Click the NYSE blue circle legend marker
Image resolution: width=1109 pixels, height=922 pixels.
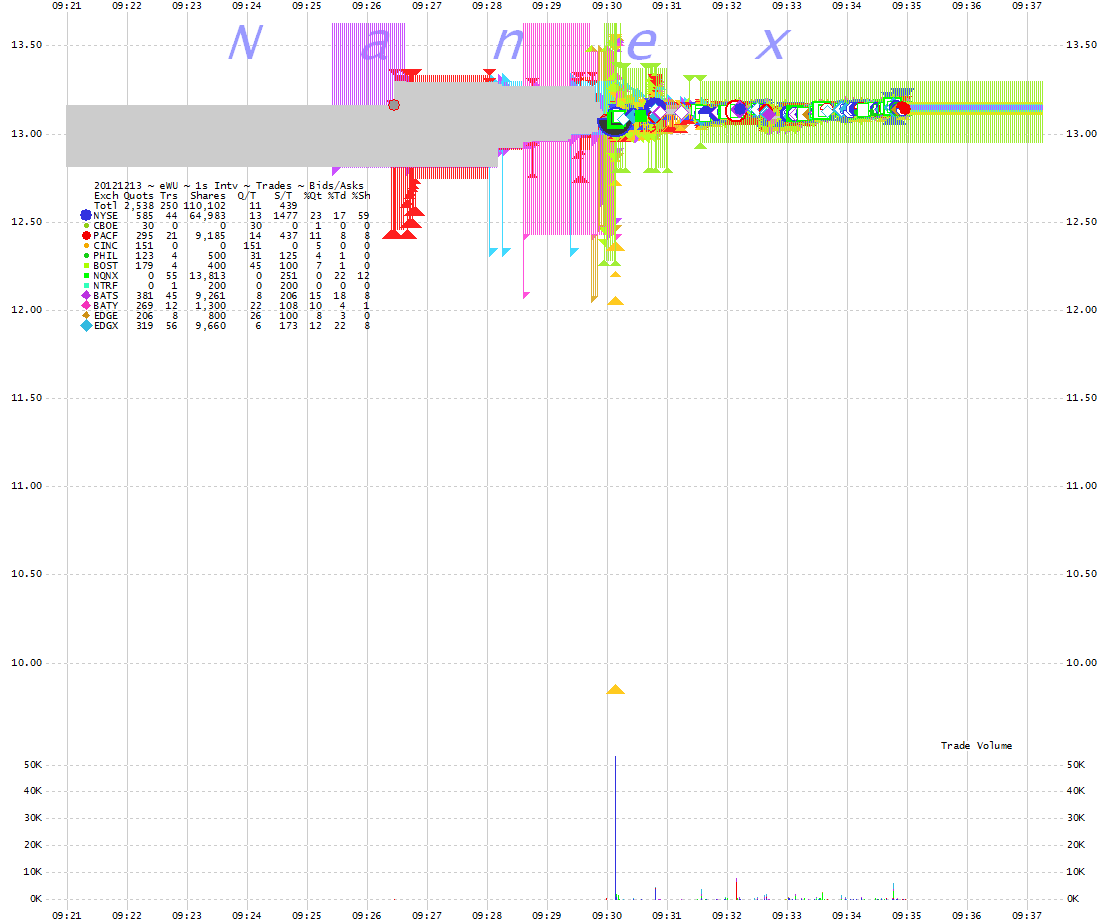pyautogui.click(x=86, y=215)
